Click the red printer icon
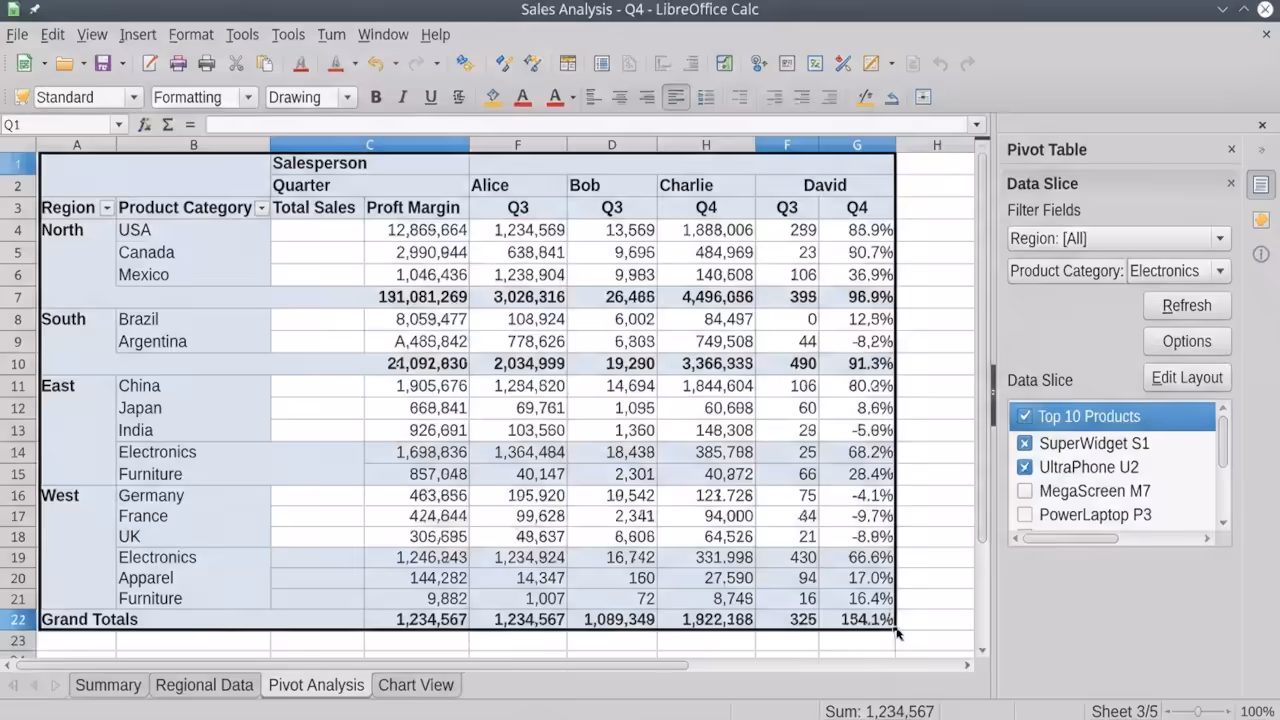The image size is (1280, 720). (178, 63)
